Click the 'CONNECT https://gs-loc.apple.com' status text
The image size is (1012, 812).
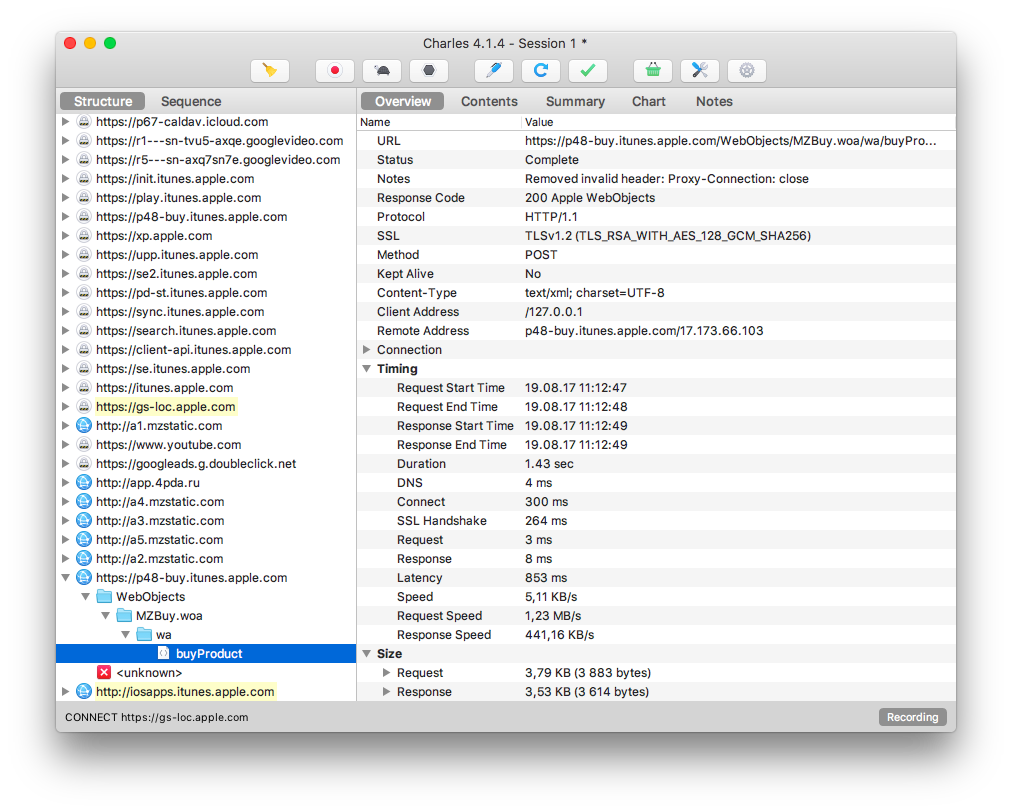point(157,717)
